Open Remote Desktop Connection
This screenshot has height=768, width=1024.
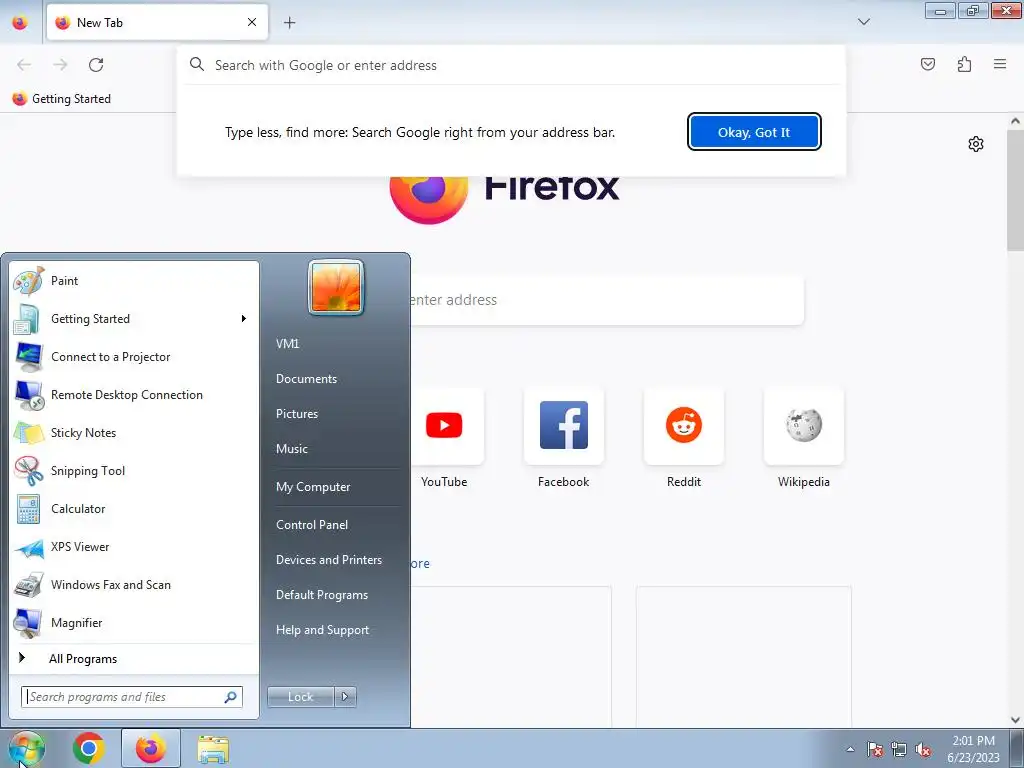click(x=134, y=394)
